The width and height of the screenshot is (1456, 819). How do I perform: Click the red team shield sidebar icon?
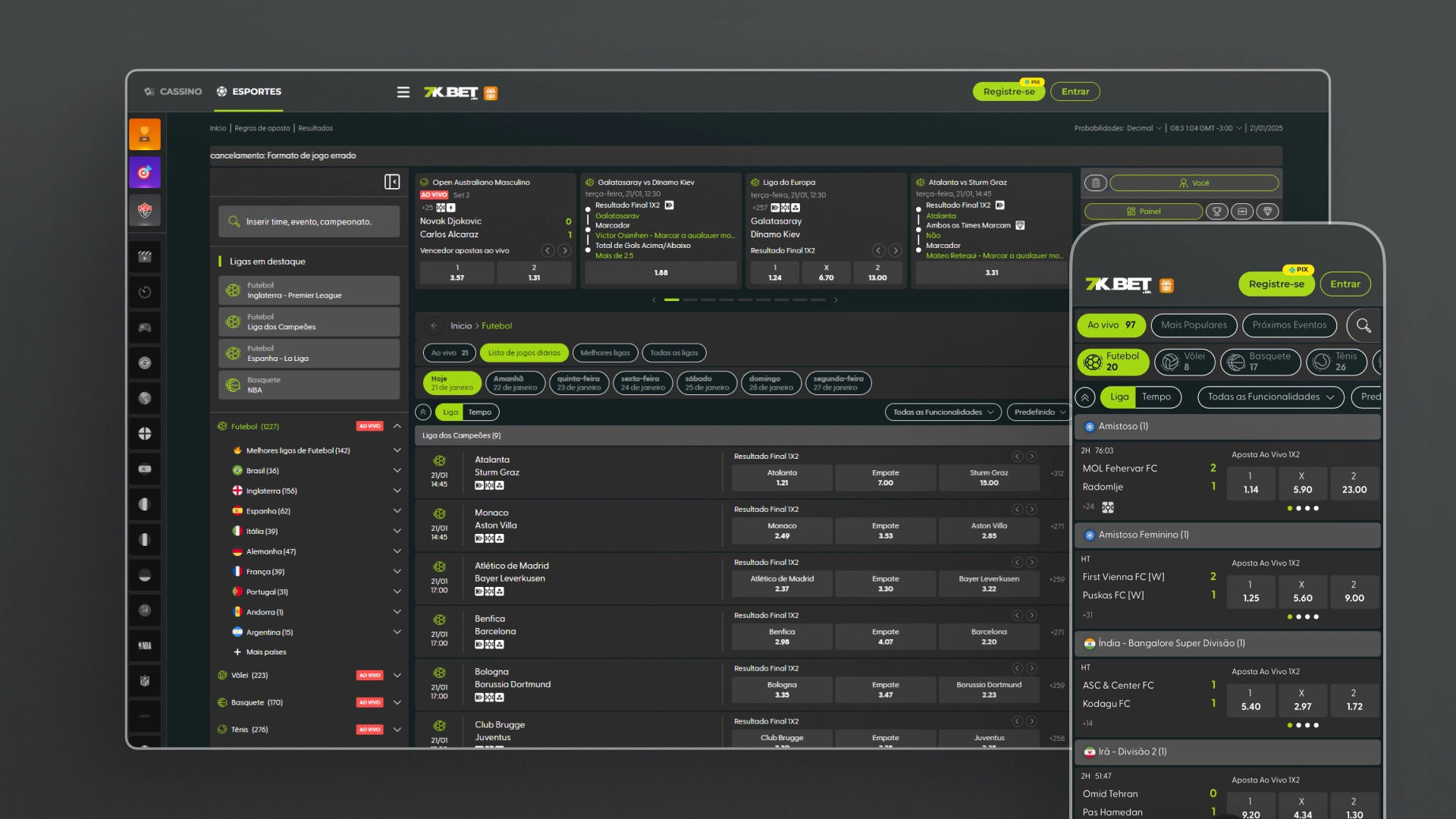coord(145,210)
